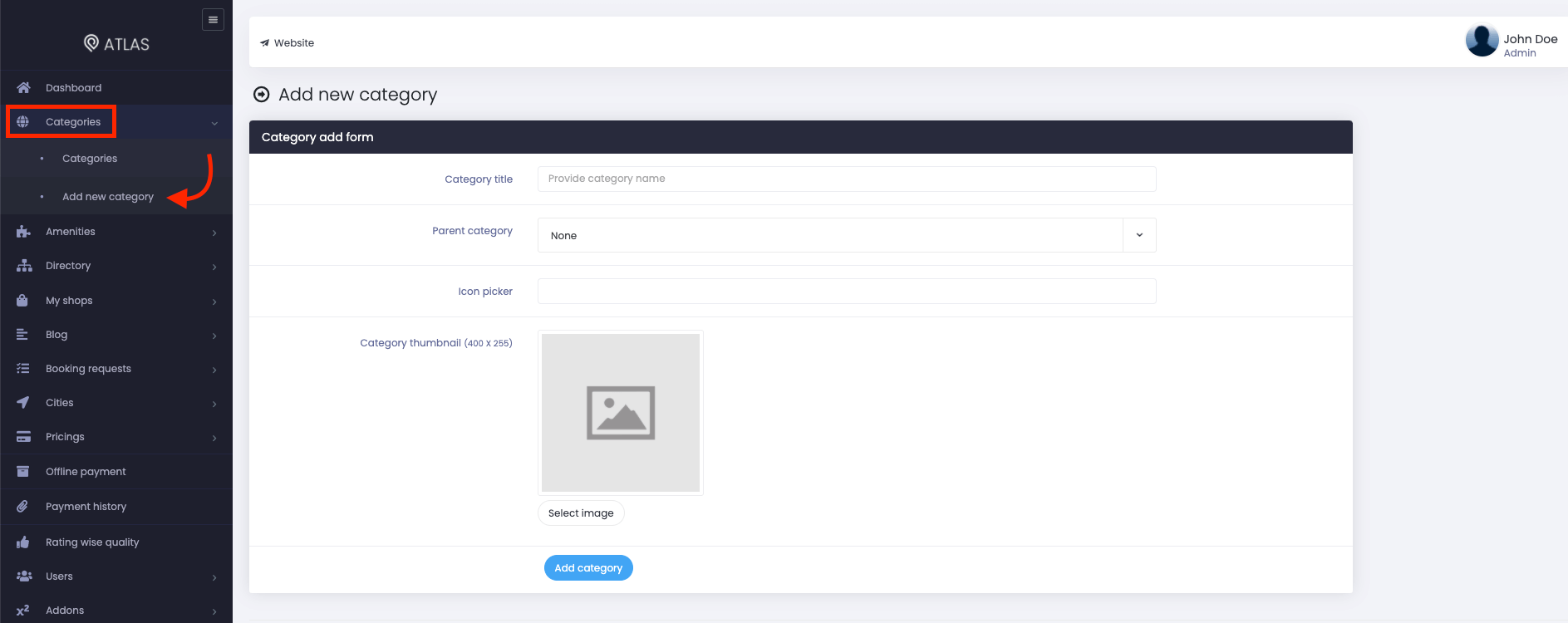1568x623 pixels.
Task: Expand the Pricings submenu arrow
Action: (x=214, y=438)
